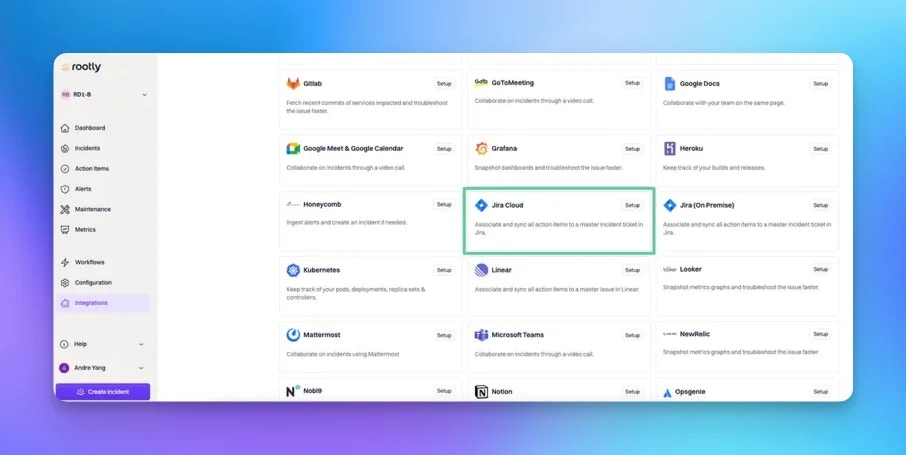Click the NewRelic logo
This screenshot has width=906, height=455.
pos(670,334)
